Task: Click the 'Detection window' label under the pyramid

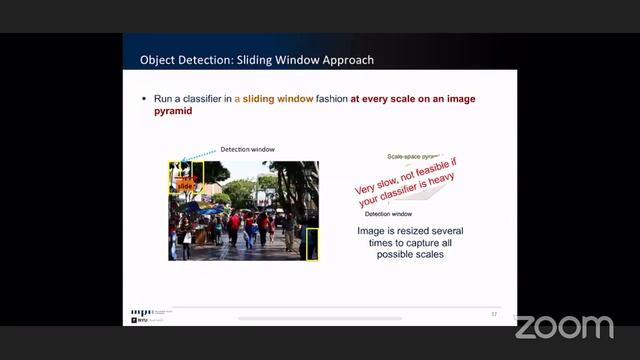Action: click(x=388, y=214)
